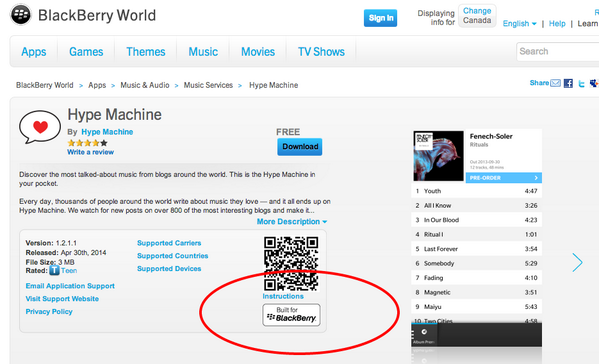Open Supported Countries link

tap(173, 256)
